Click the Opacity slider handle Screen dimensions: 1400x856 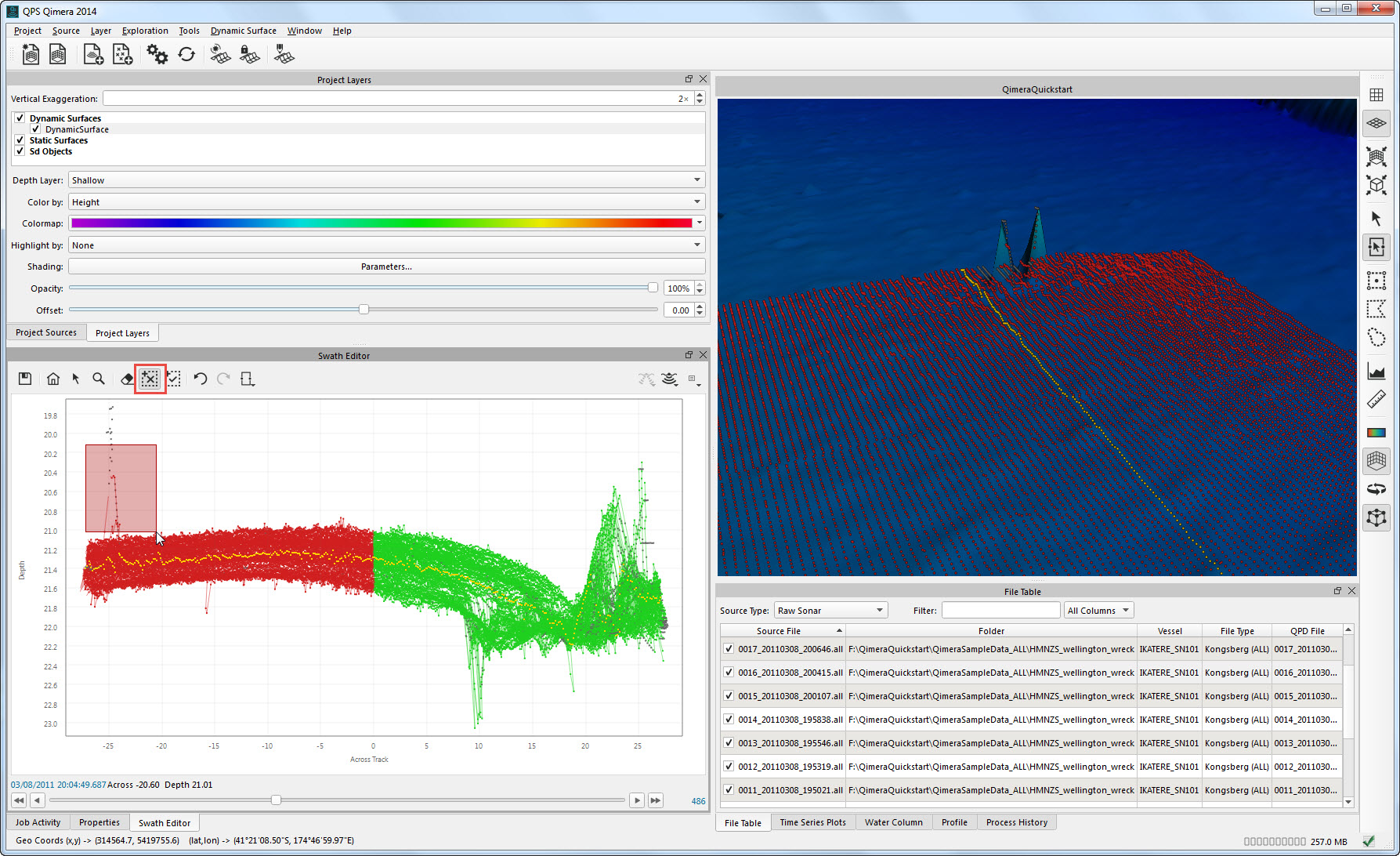653,288
